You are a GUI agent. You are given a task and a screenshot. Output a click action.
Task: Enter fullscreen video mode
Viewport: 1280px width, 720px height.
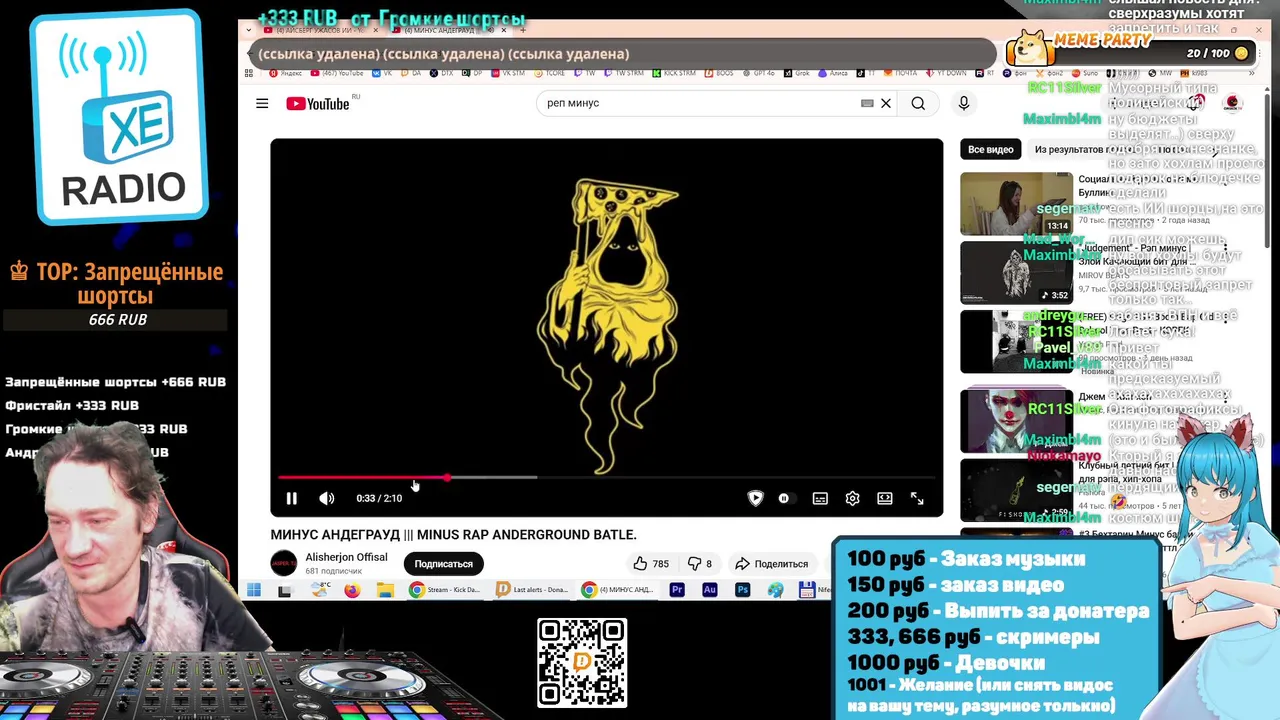click(917, 498)
